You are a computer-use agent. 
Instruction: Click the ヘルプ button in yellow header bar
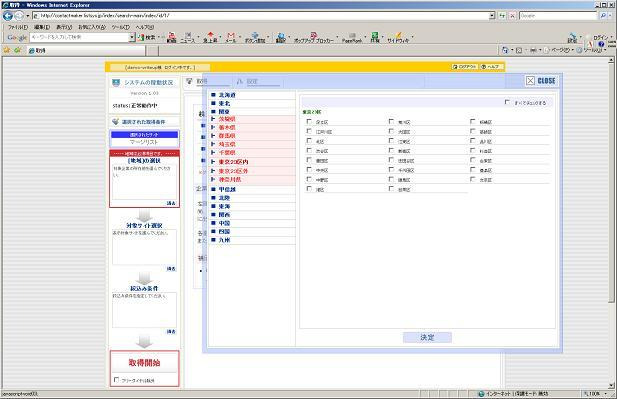coord(490,67)
